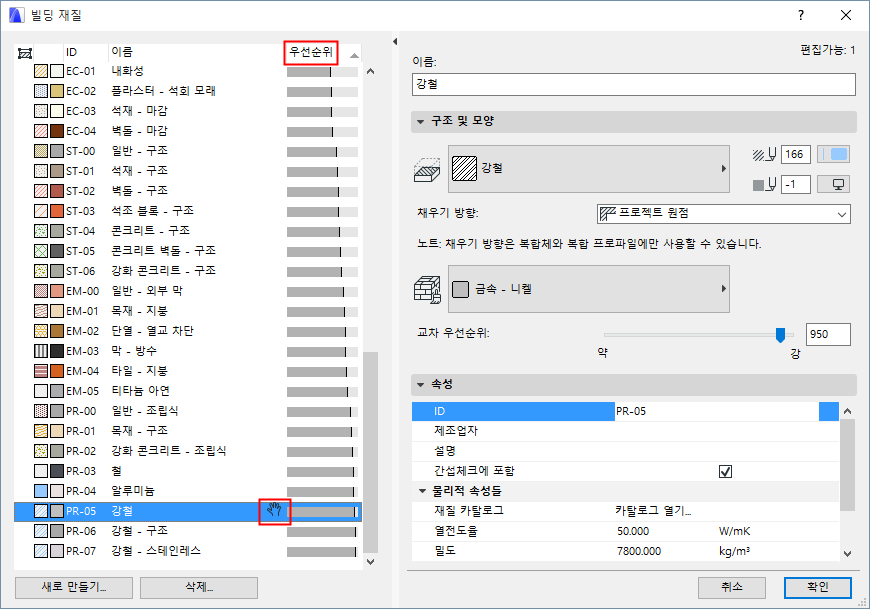Open the fill orientation dropdown
Viewport: 870px width, 609px height.
click(x=724, y=214)
